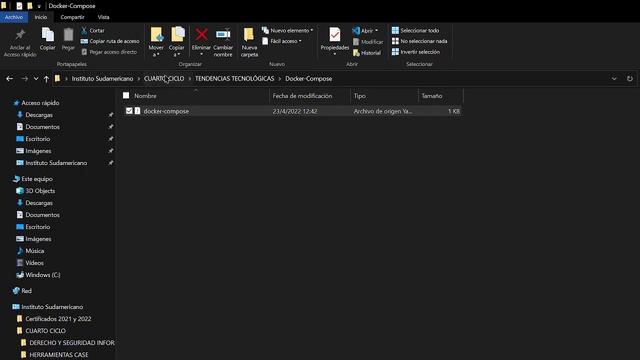Sort by the Tipo column
The height and width of the screenshot is (360, 640).
[x=360, y=96]
